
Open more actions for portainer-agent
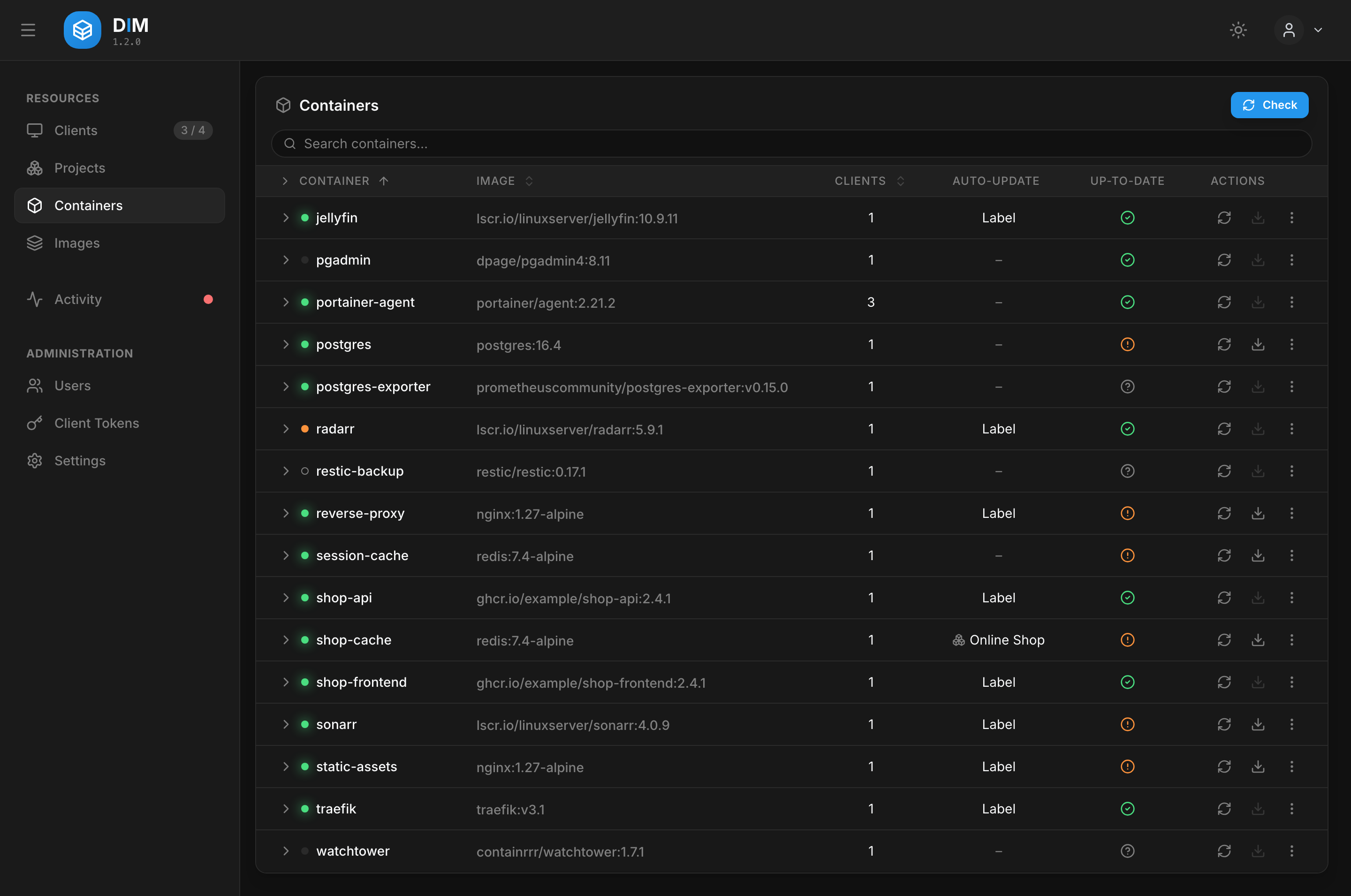point(1291,302)
